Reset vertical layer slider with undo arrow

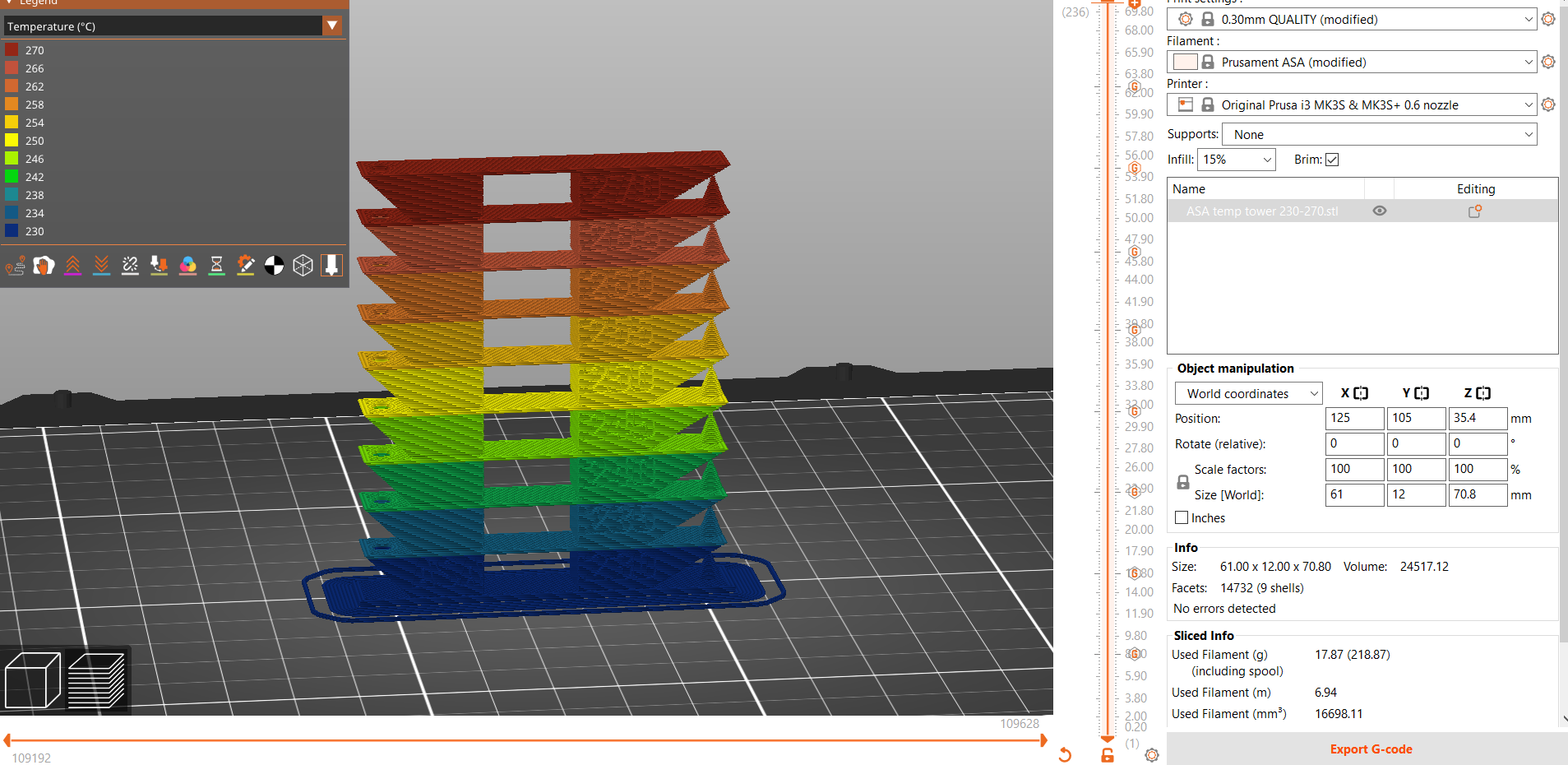[1066, 755]
